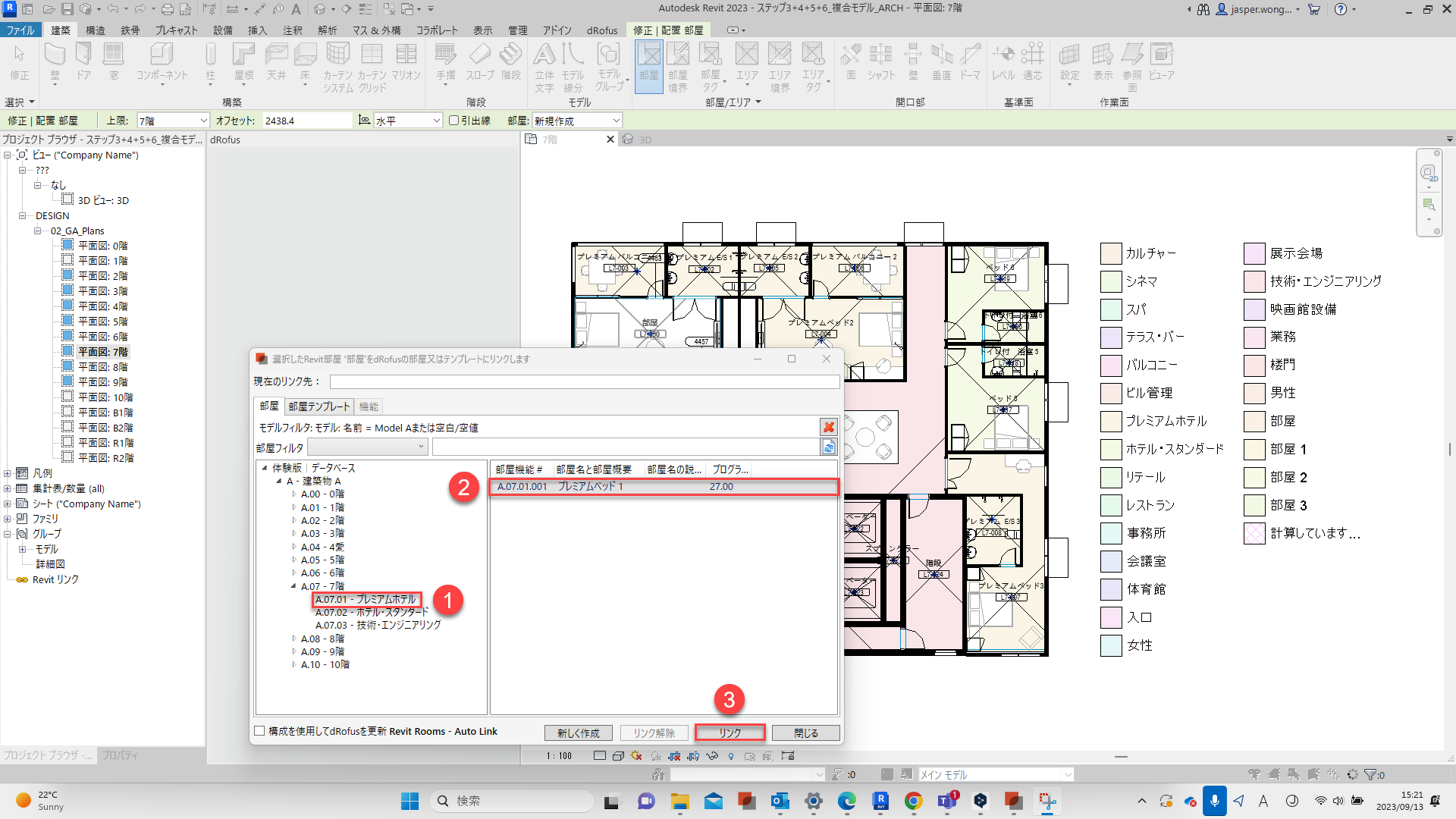Open the dRofus ribbon tab
The width and height of the screenshot is (1456, 819).
coord(601,30)
